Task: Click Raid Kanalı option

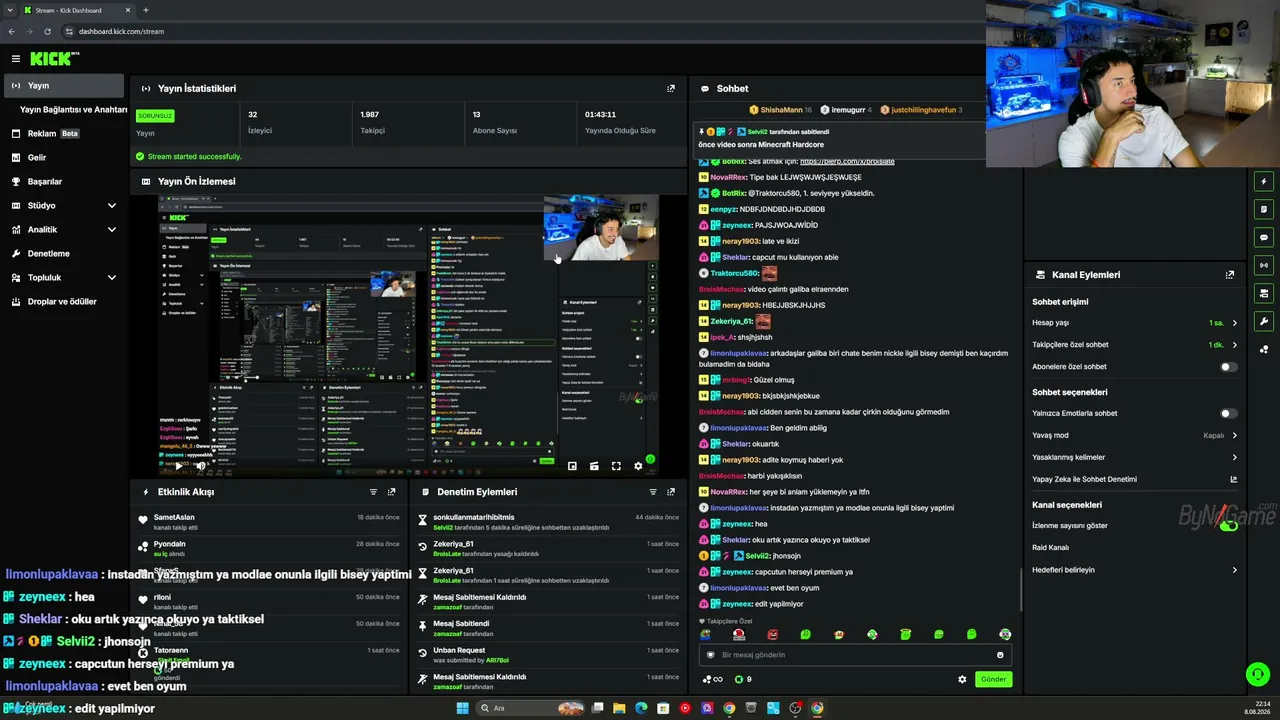Action: 1050,548
